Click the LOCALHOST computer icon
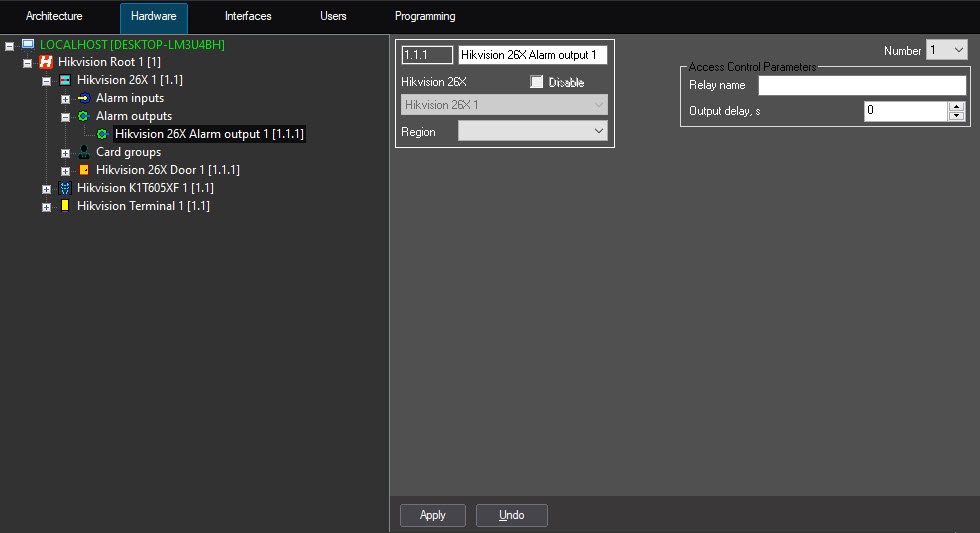Screen dimensions: 980x533 coord(28,44)
